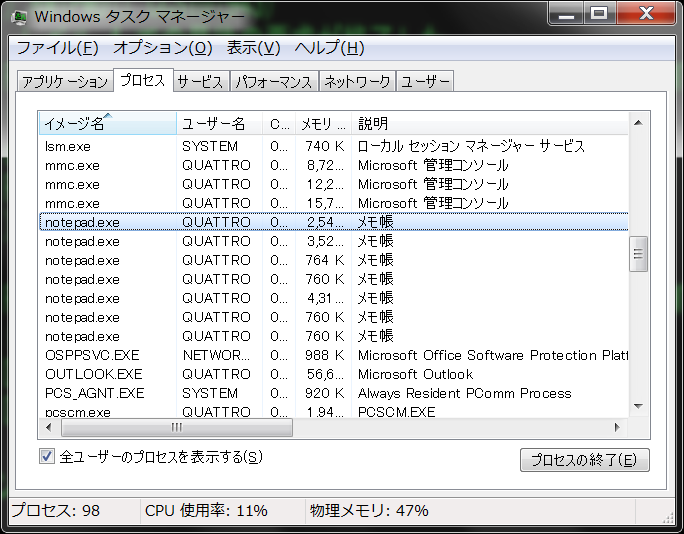Screen dimensions: 684x534
Task: Switch to the サービス tab
Action: (200, 82)
